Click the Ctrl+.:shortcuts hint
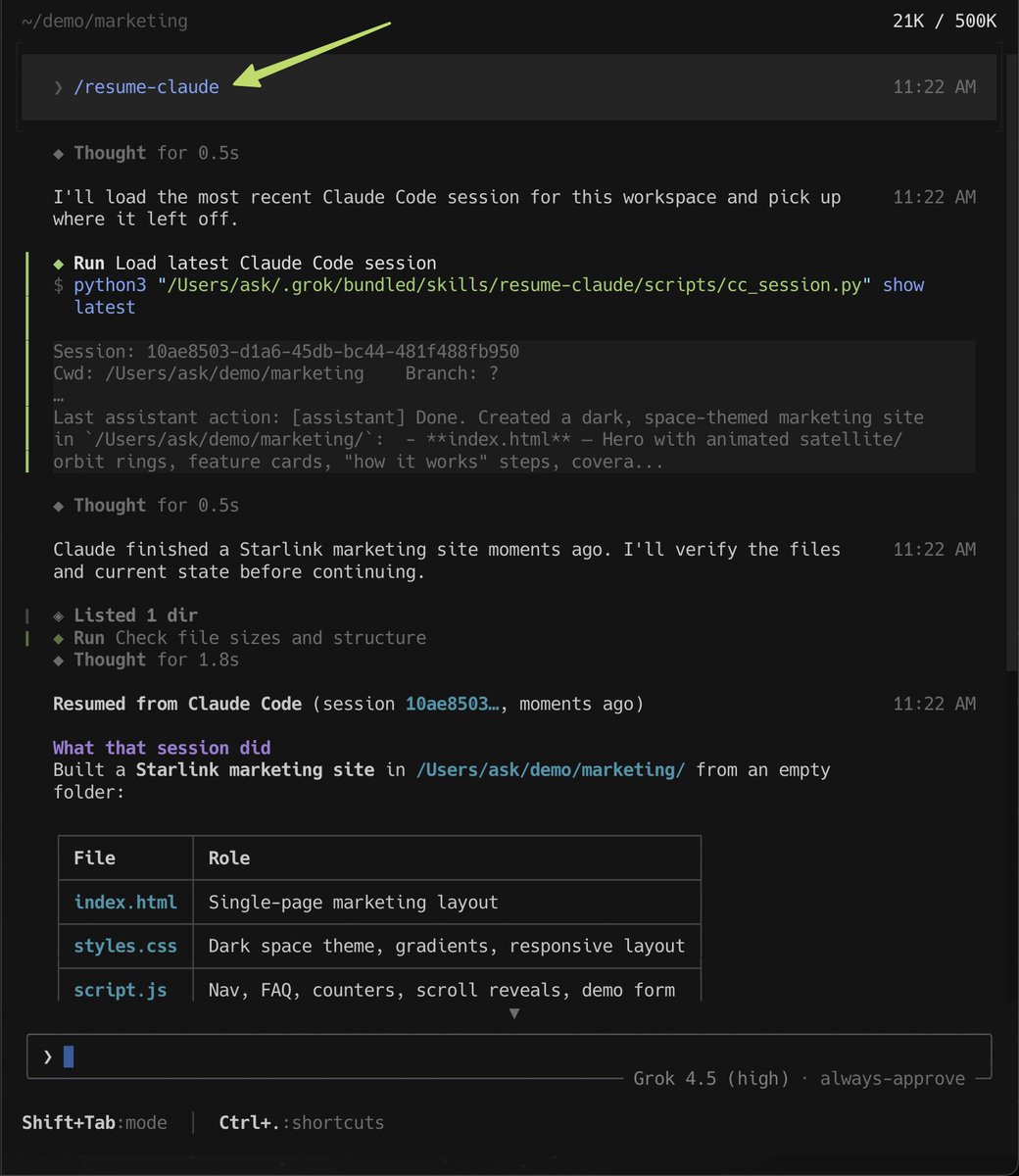This screenshot has height=1176, width=1019. pyautogui.click(x=302, y=1123)
